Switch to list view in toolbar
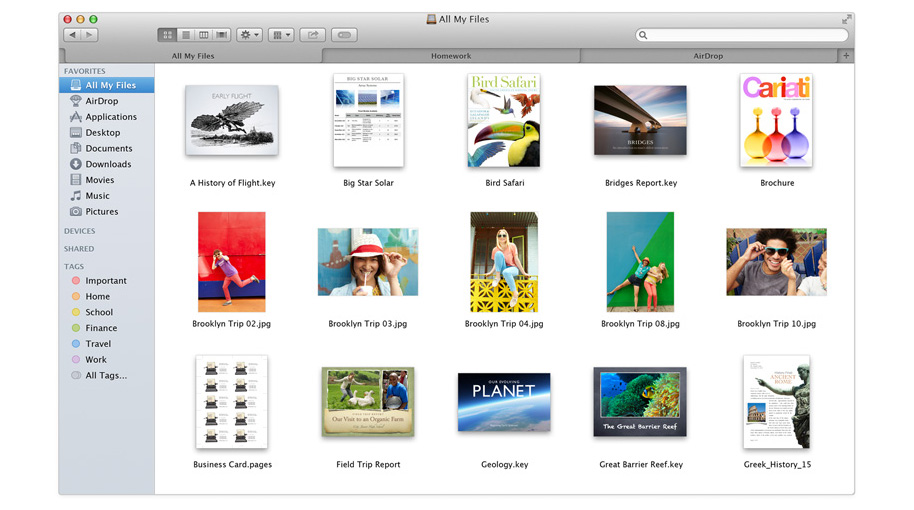This screenshot has width=914, height=510. (185, 35)
